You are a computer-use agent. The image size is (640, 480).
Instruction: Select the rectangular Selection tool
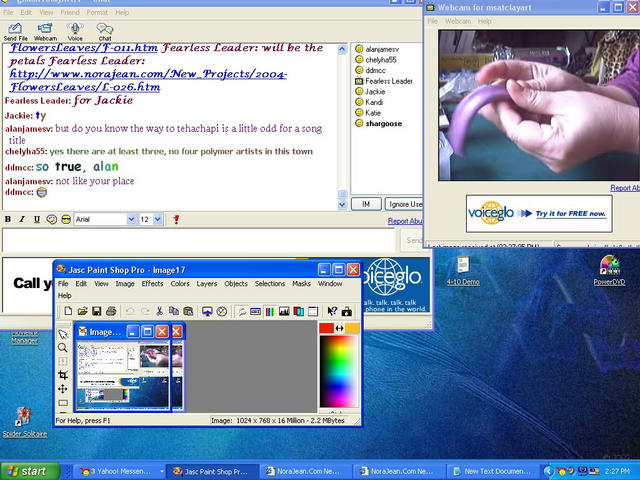[x=63, y=403]
